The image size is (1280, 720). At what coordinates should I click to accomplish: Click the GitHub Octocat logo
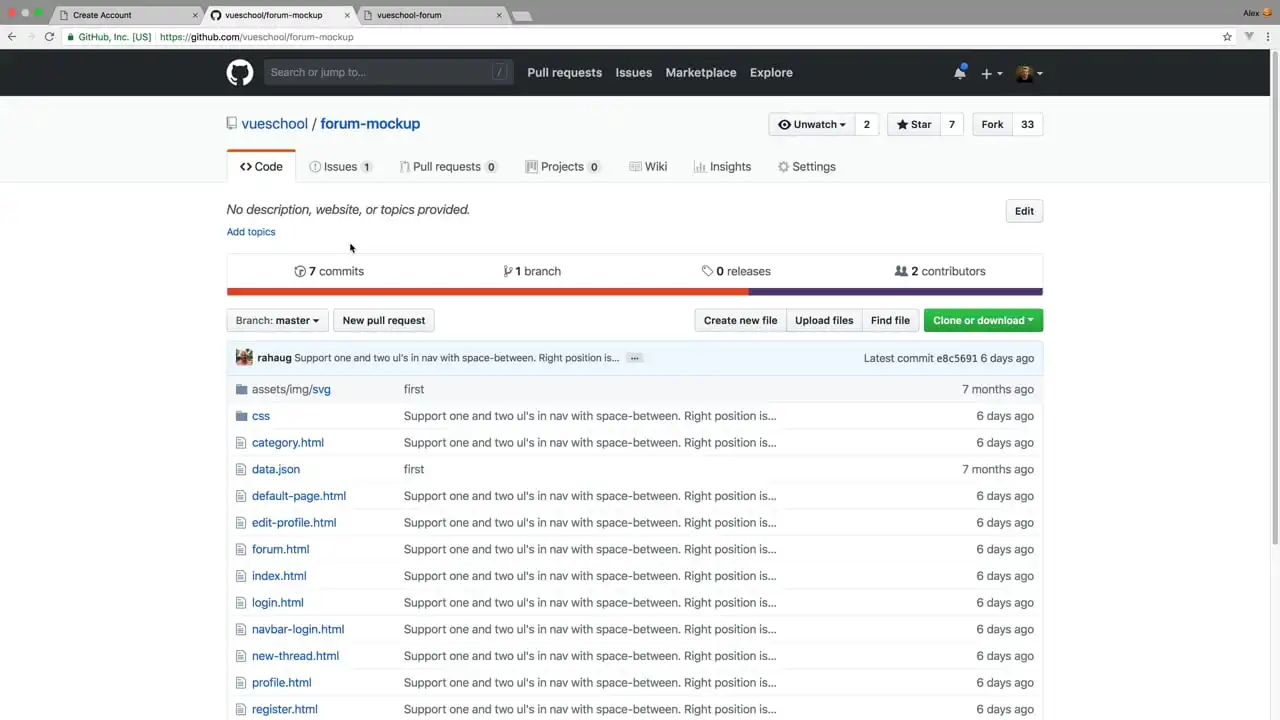pyautogui.click(x=240, y=73)
